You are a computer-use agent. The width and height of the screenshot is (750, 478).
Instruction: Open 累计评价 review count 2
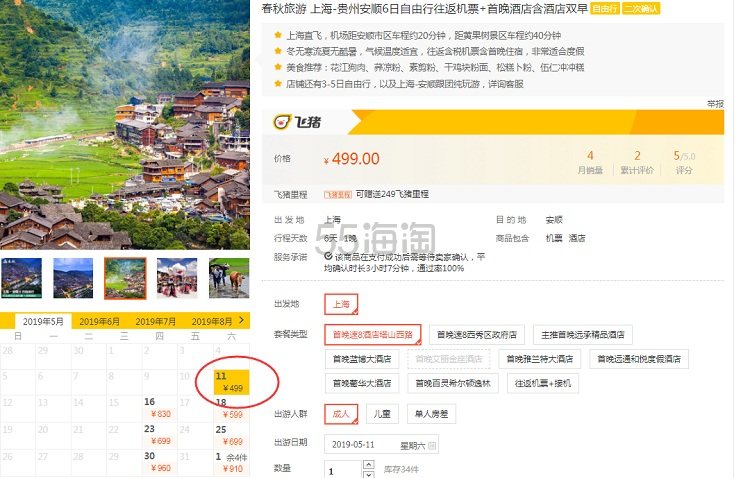(x=637, y=162)
